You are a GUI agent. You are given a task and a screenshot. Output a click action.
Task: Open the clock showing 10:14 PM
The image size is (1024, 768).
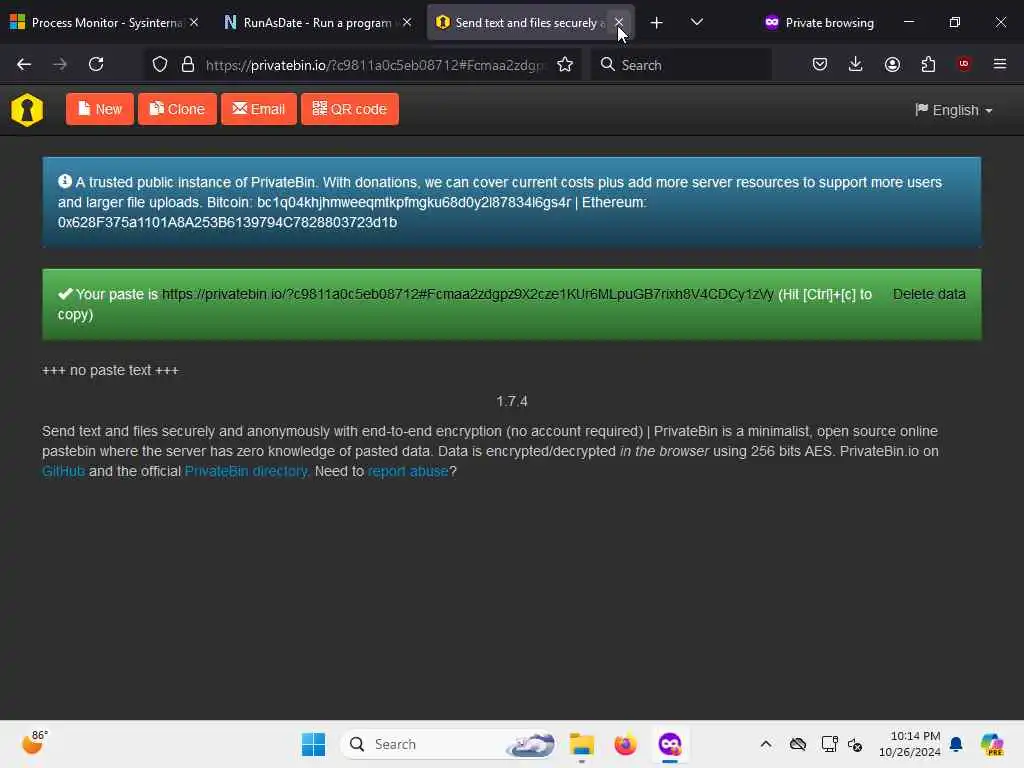tap(909, 744)
